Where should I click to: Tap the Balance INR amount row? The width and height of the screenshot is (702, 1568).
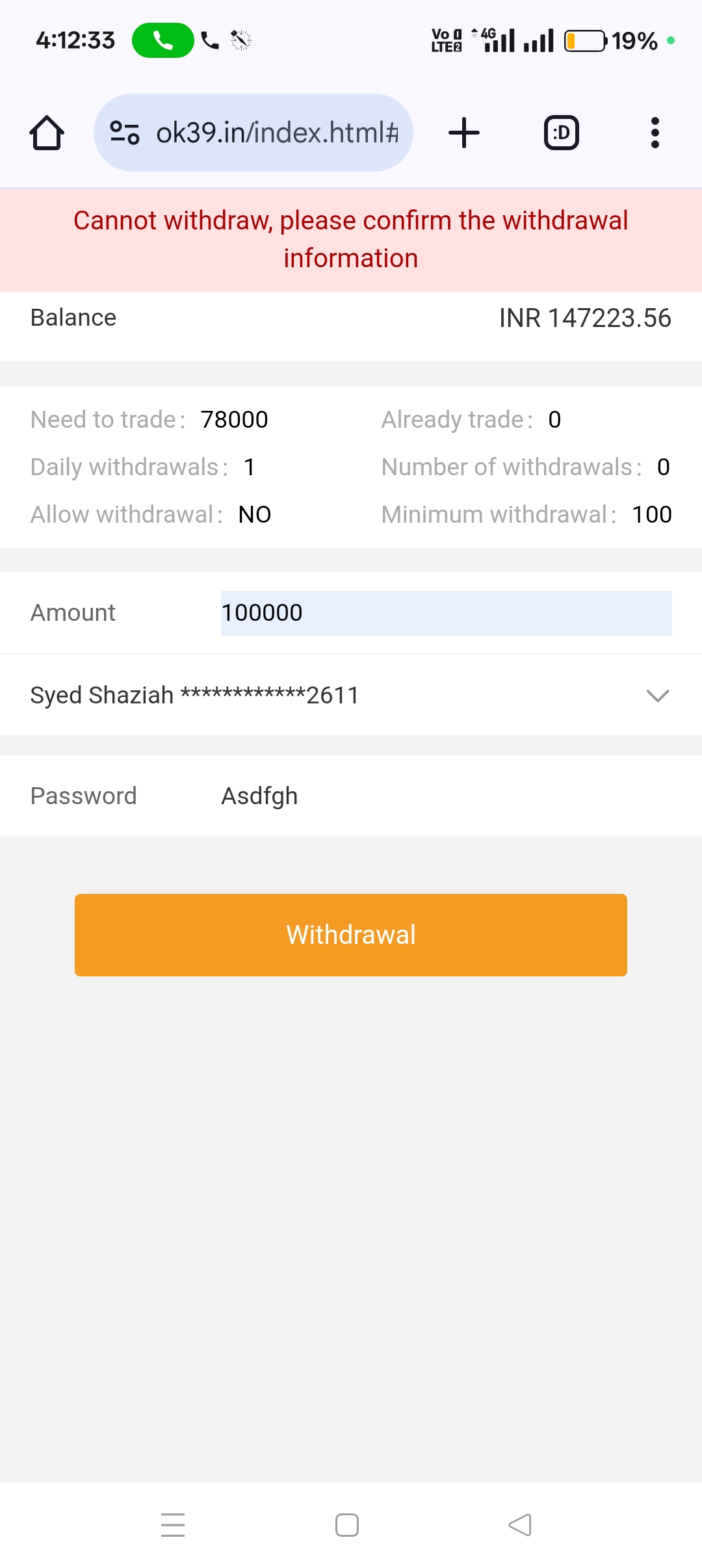(x=351, y=318)
